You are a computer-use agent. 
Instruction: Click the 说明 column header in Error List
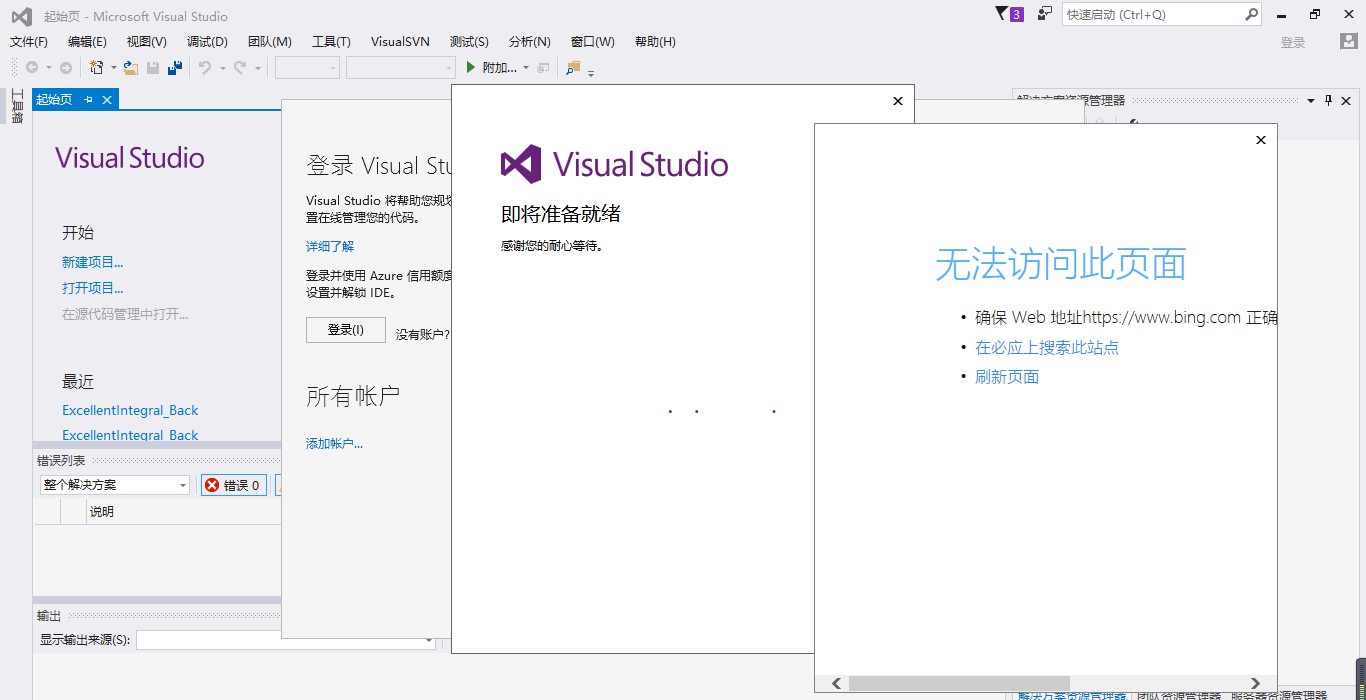(102, 512)
